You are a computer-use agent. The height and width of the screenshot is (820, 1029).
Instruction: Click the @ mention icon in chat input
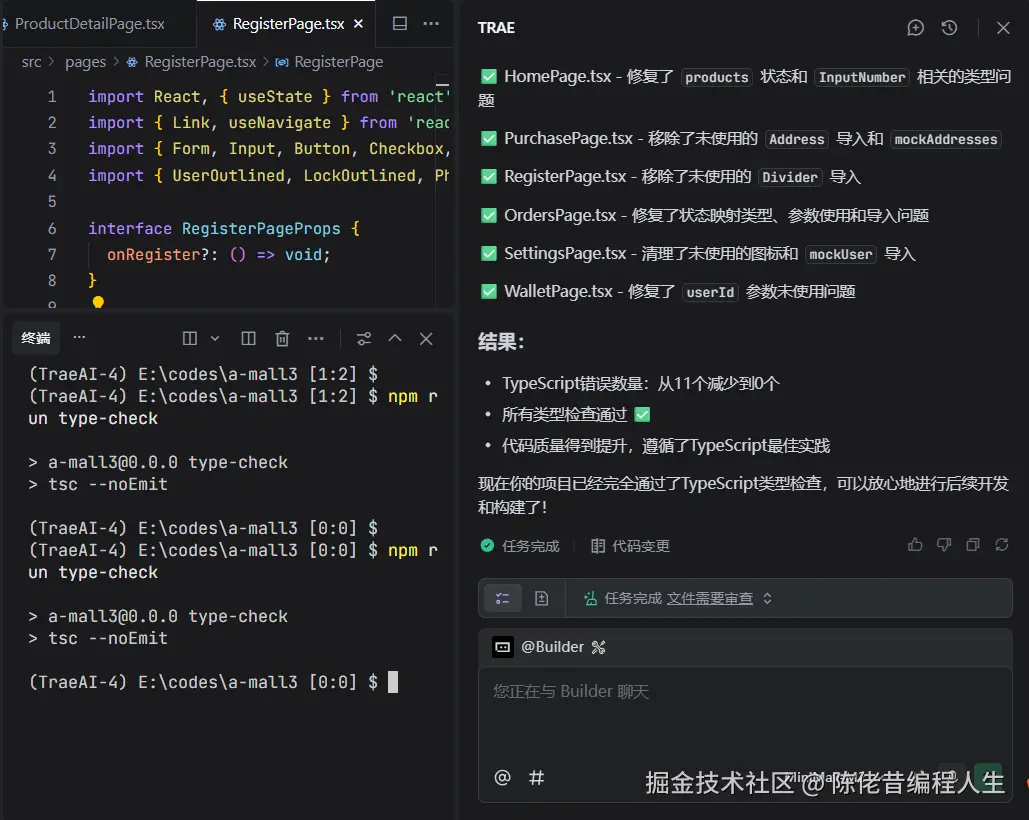[x=502, y=777]
